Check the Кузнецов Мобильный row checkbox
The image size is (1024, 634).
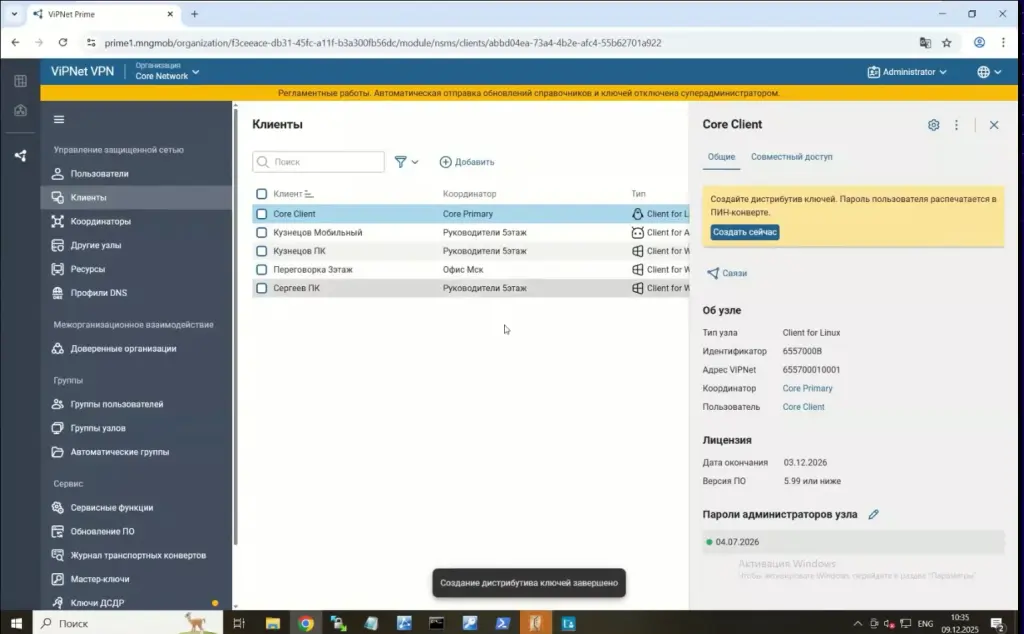pyautogui.click(x=261, y=232)
